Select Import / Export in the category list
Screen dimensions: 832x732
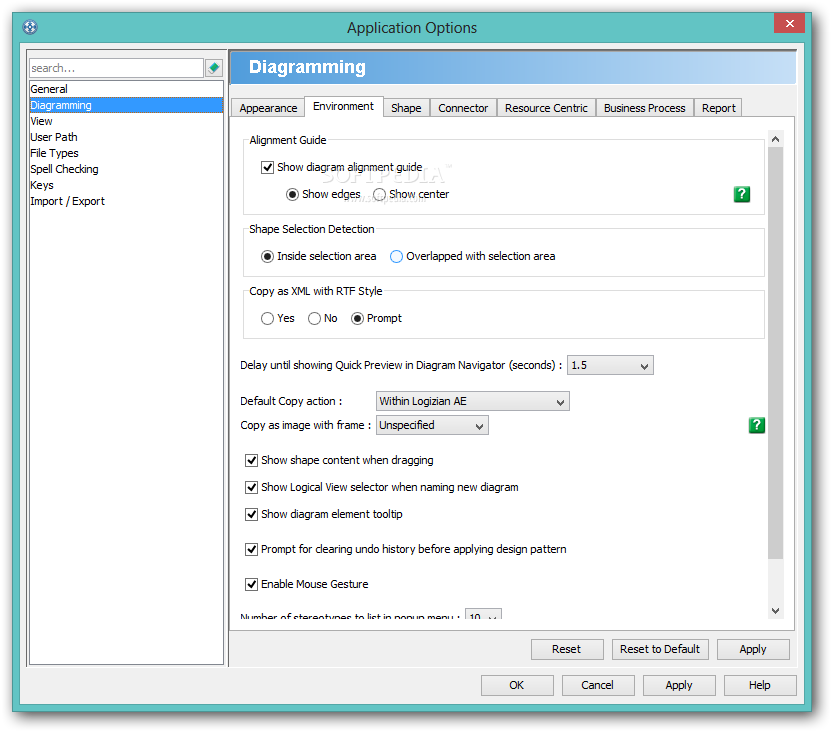[x=126, y=201]
